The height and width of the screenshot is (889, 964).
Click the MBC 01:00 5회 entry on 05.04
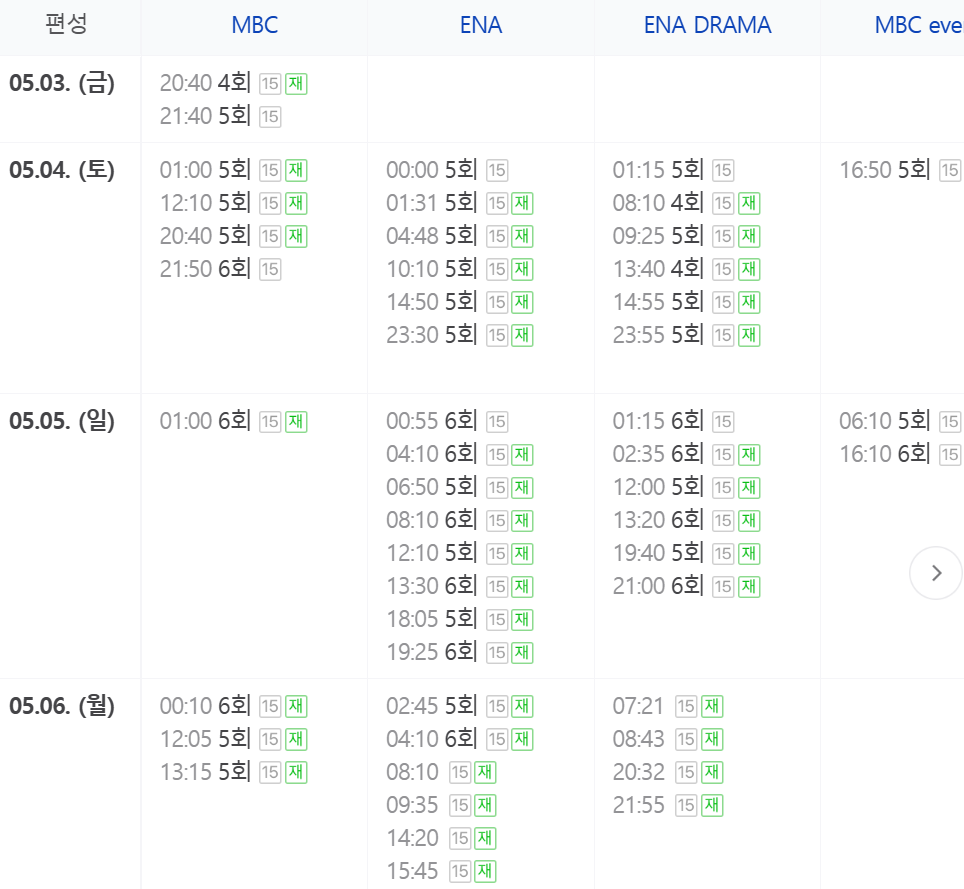(x=234, y=170)
